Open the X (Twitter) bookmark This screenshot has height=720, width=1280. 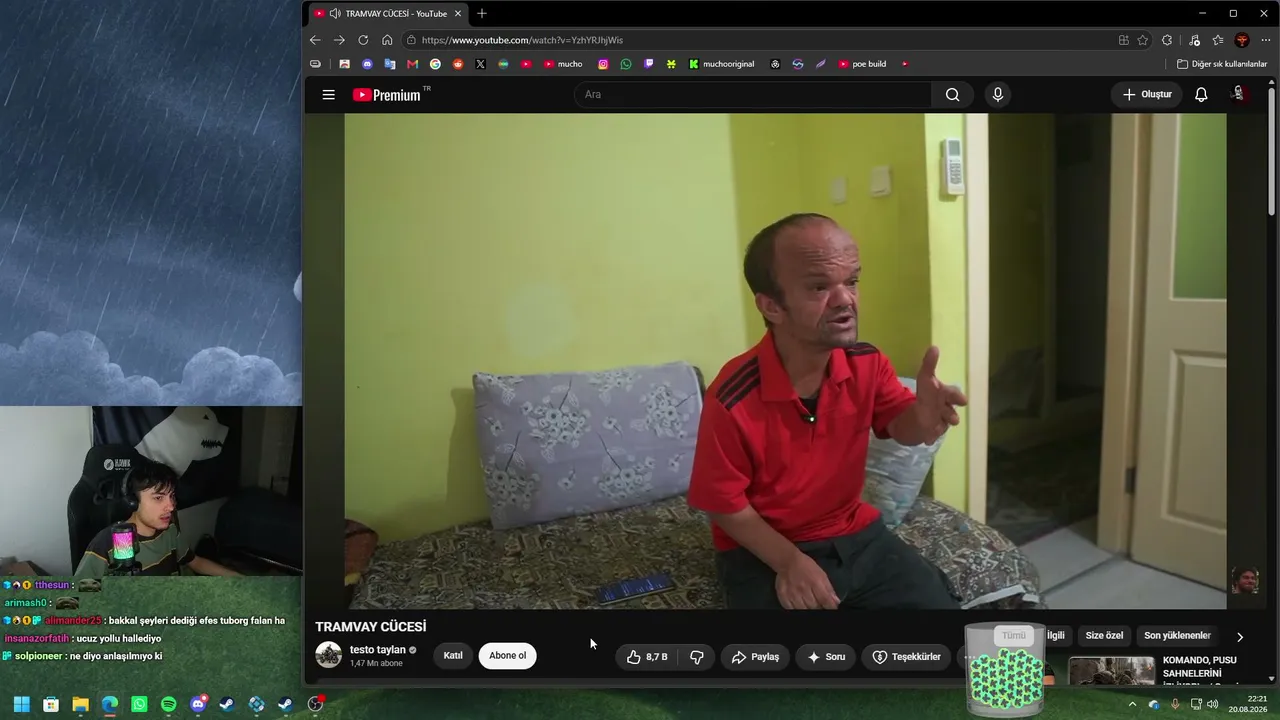click(480, 64)
